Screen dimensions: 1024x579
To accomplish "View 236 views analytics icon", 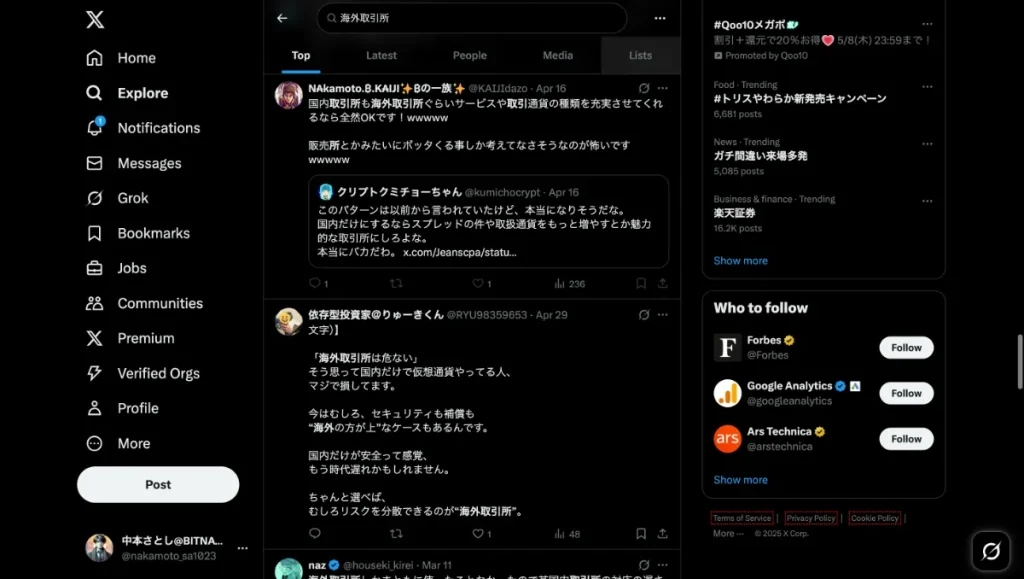I will (x=560, y=283).
